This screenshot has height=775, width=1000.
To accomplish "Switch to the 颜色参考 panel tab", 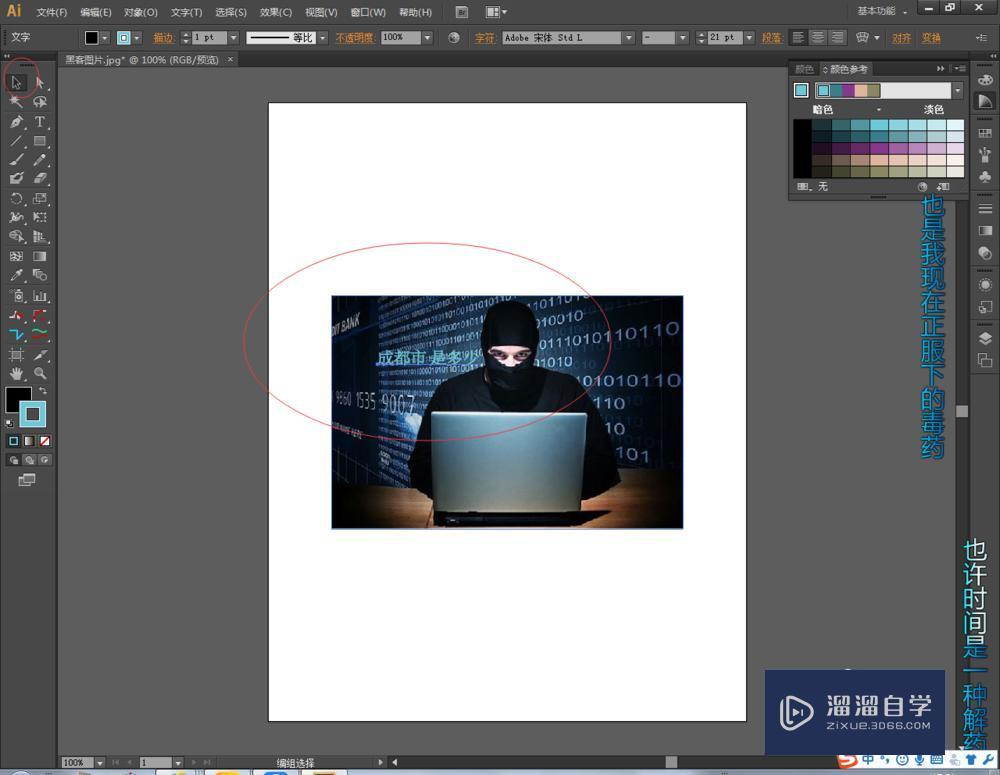I will 848,69.
